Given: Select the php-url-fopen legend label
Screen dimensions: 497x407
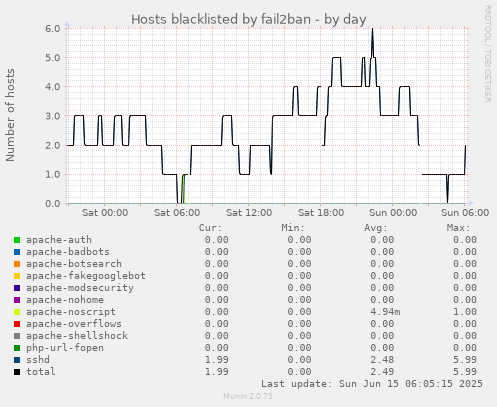Looking at the screenshot, I should click(65, 348).
